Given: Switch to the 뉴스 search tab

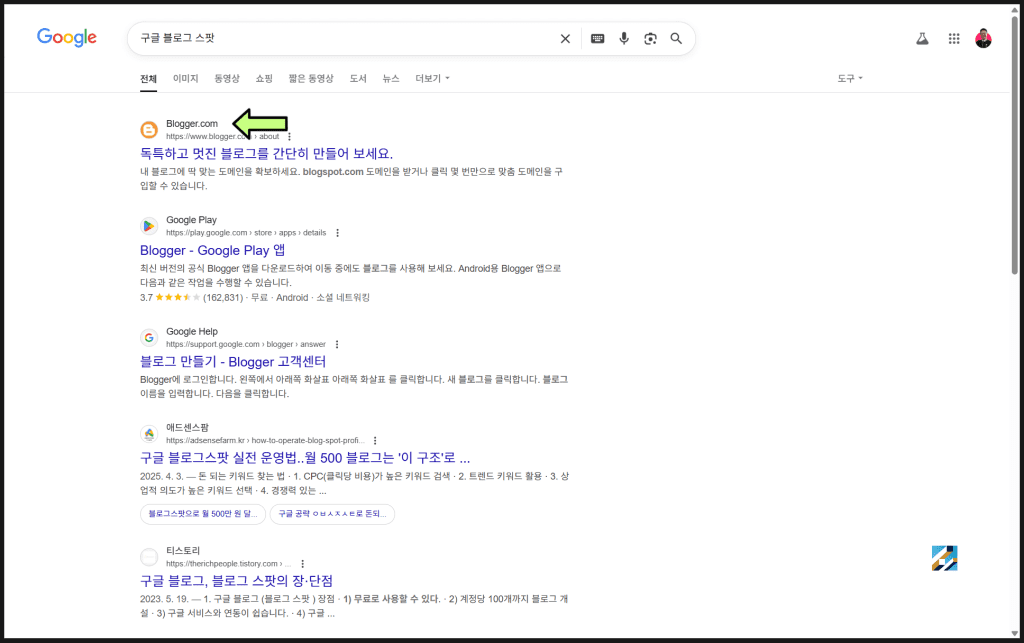Looking at the screenshot, I should pyautogui.click(x=389, y=78).
